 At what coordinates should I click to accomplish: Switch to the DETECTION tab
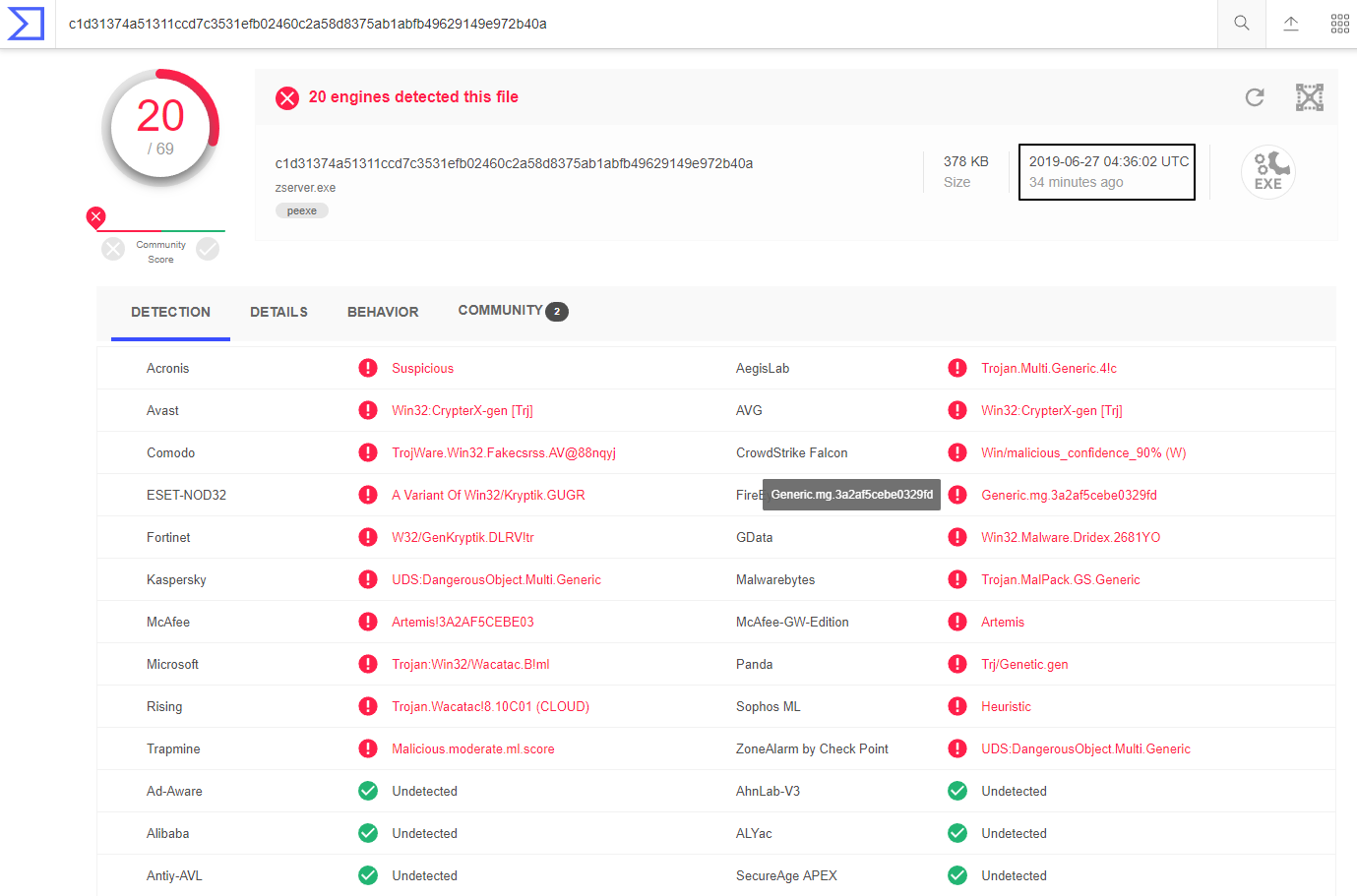(170, 312)
